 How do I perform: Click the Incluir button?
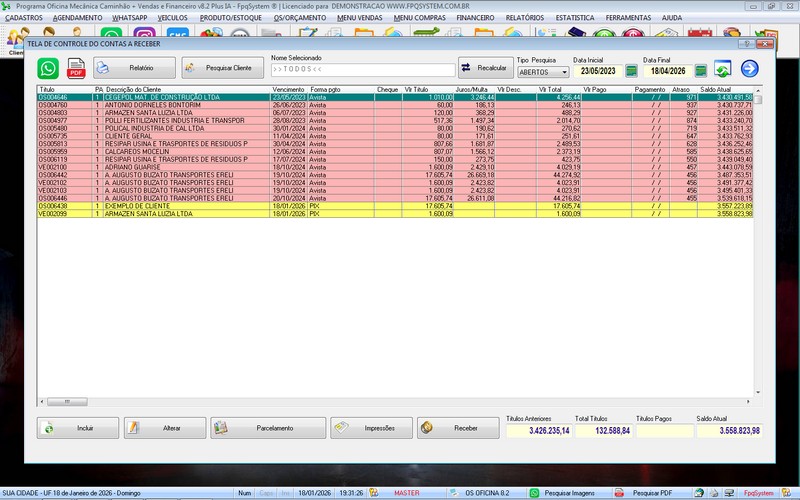tap(78, 428)
